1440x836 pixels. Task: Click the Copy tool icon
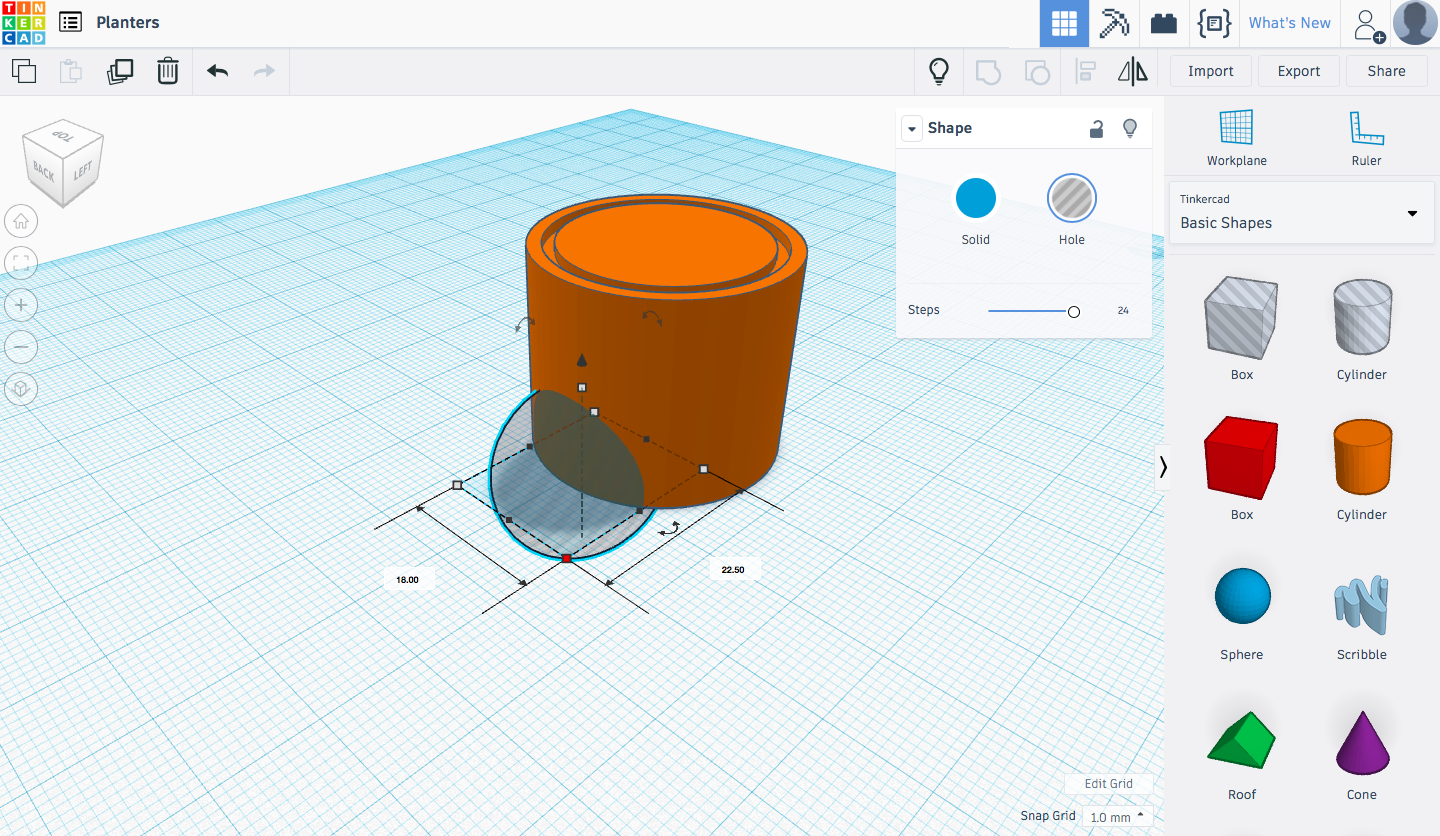click(x=24, y=71)
